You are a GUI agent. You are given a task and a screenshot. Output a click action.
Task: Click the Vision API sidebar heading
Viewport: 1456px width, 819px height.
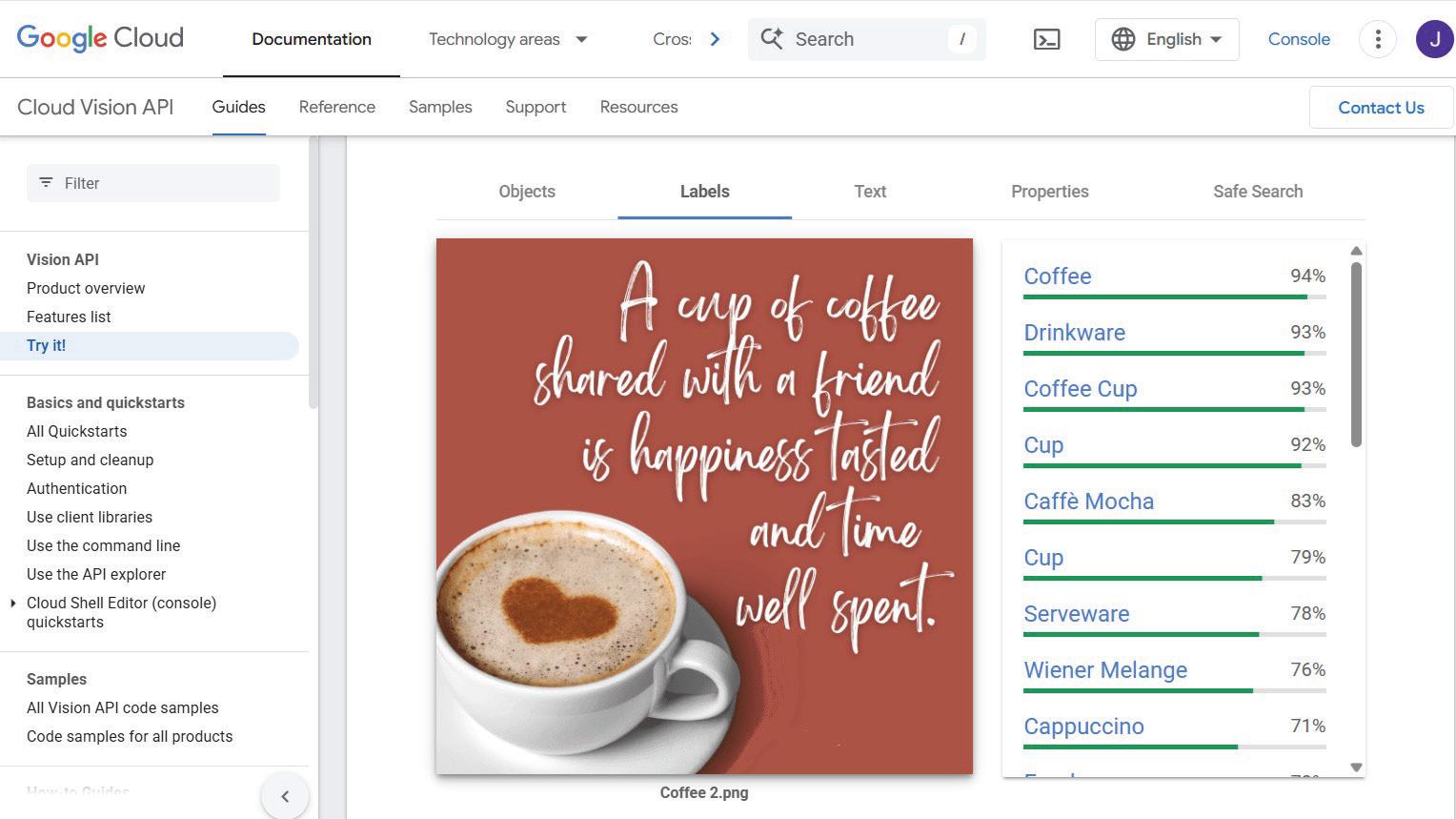tap(63, 259)
